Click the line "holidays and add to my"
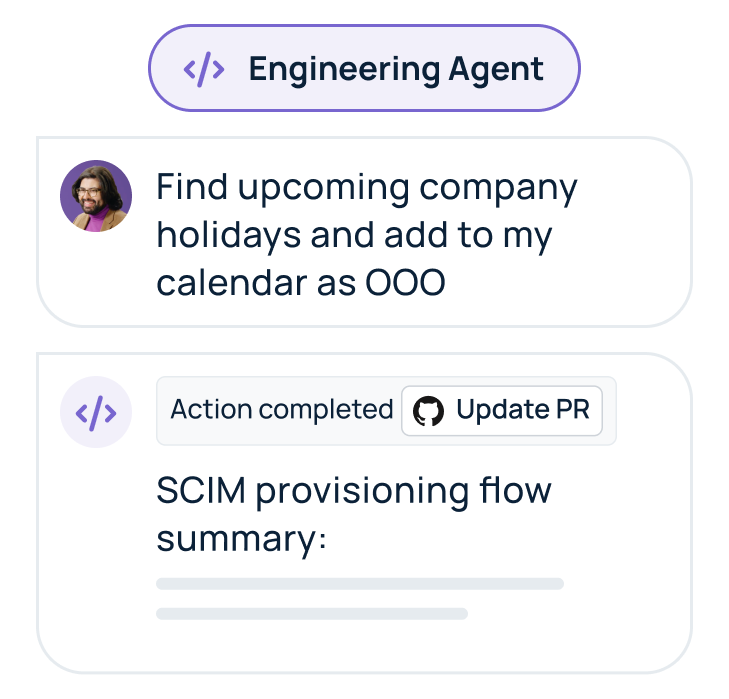The width and height of the screenshot is (729, 699). pos(355,235)
